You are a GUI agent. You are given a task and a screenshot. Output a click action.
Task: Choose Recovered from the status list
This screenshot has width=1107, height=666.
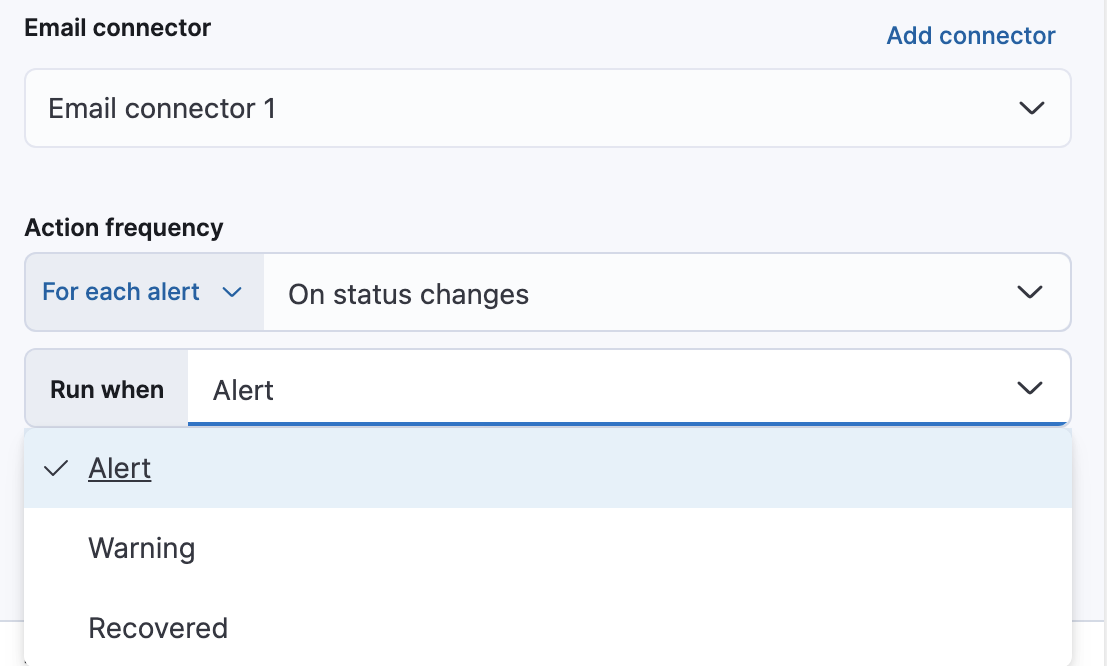click(x=158, y=627)
